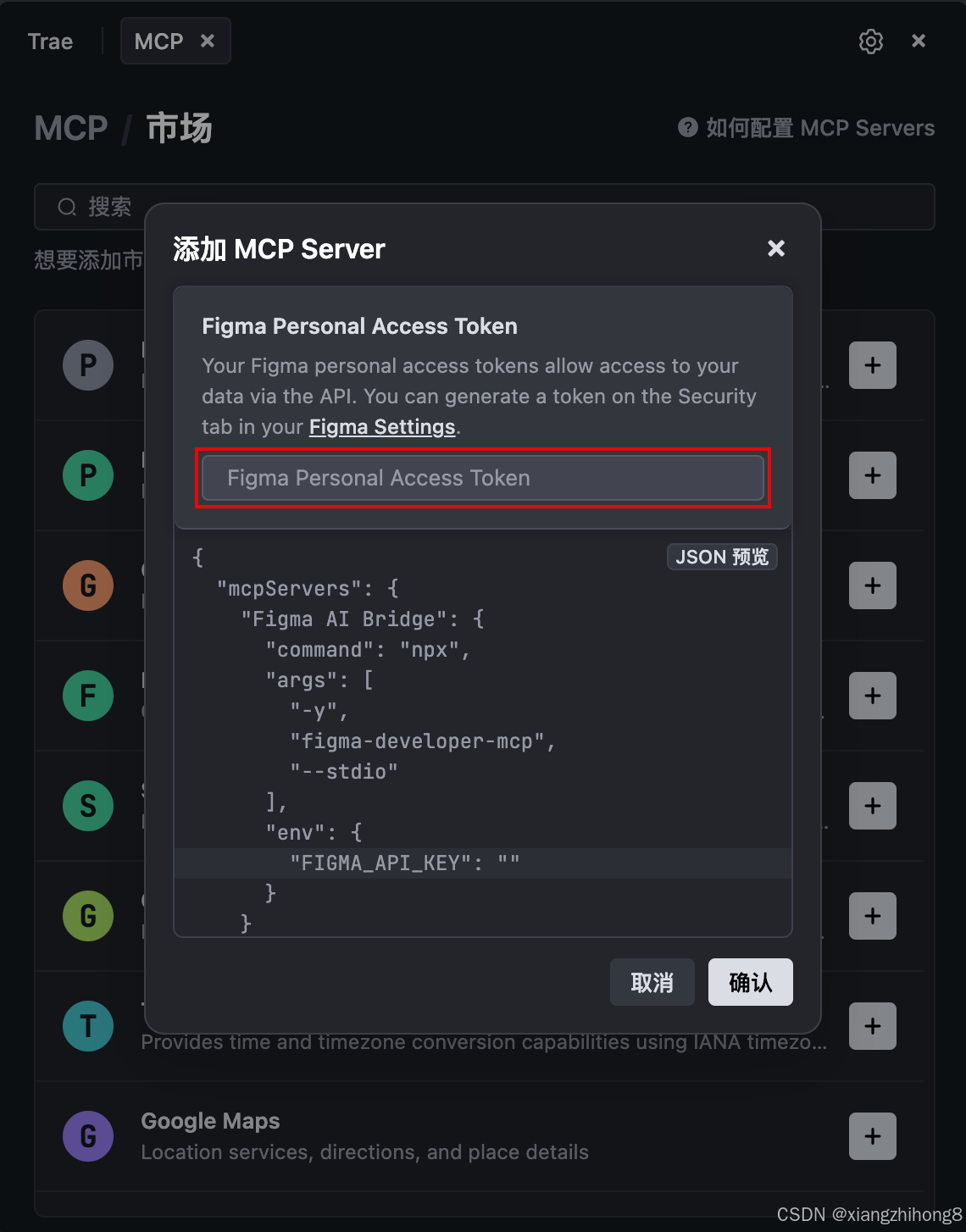
Task: Close the MCP tab
Action: tap(208, 41)
